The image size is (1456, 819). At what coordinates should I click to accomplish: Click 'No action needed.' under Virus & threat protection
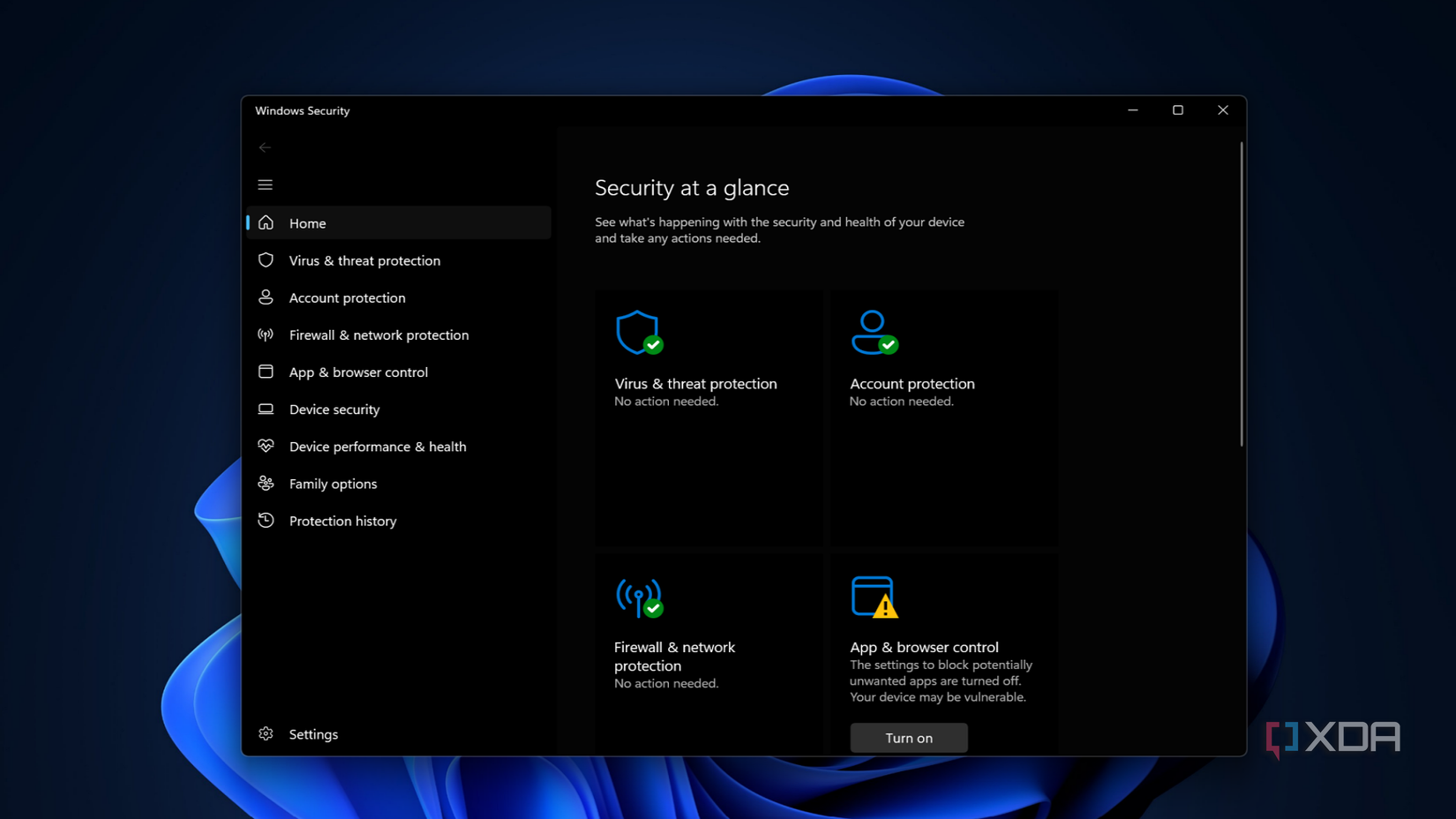coord(666,401)
